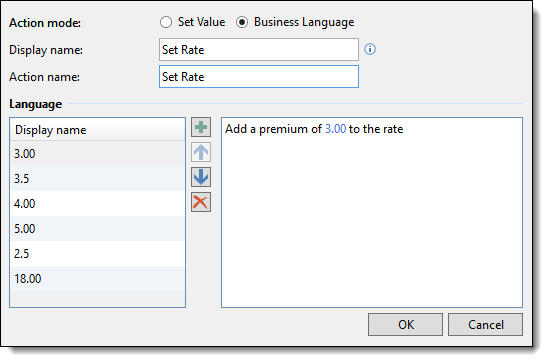
Task: Pick the 2.5 row in list
Action: click(98, 254)
